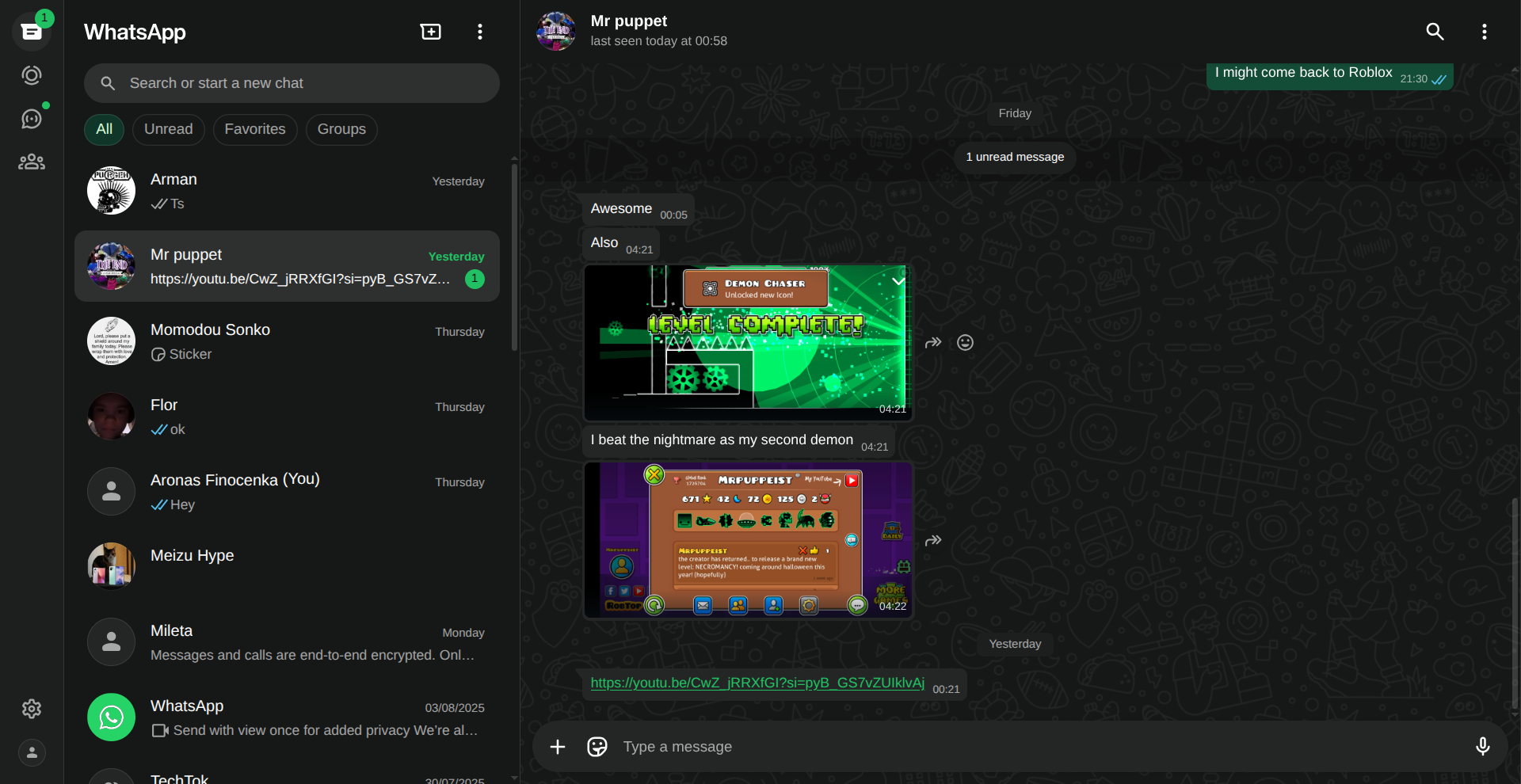Forward the Level Complete image
1521x784 pixels.
[x=933, y=343]
